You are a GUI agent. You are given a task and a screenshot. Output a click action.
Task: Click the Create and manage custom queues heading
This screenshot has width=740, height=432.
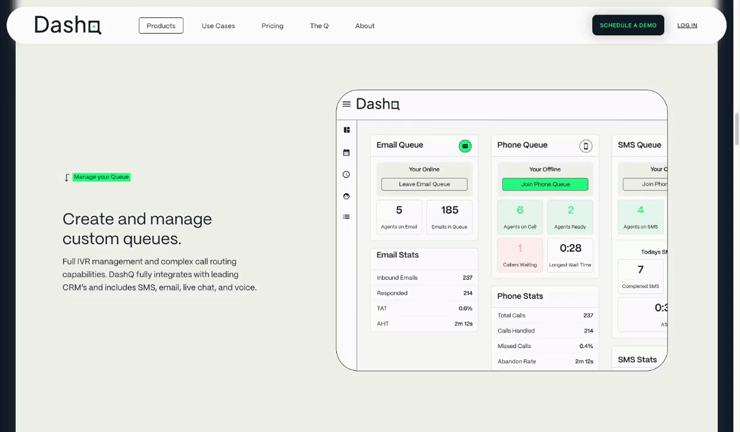(137, 229)
